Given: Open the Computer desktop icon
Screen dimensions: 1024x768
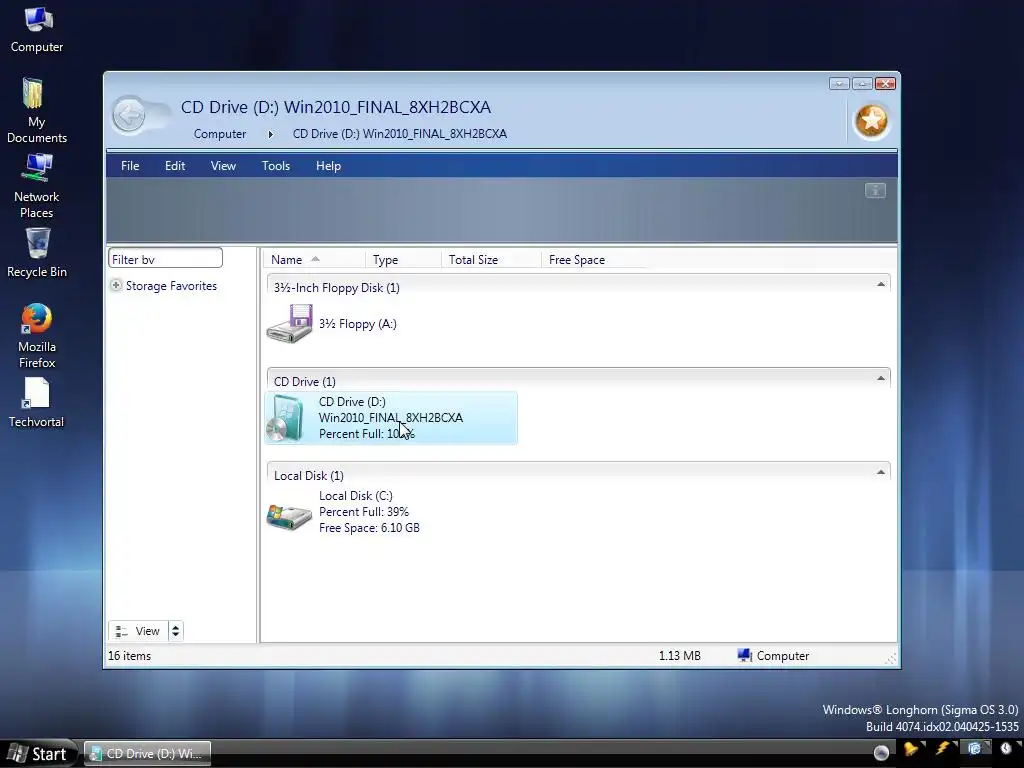Looking at the screenshot, I should click(x=37, y=20).
